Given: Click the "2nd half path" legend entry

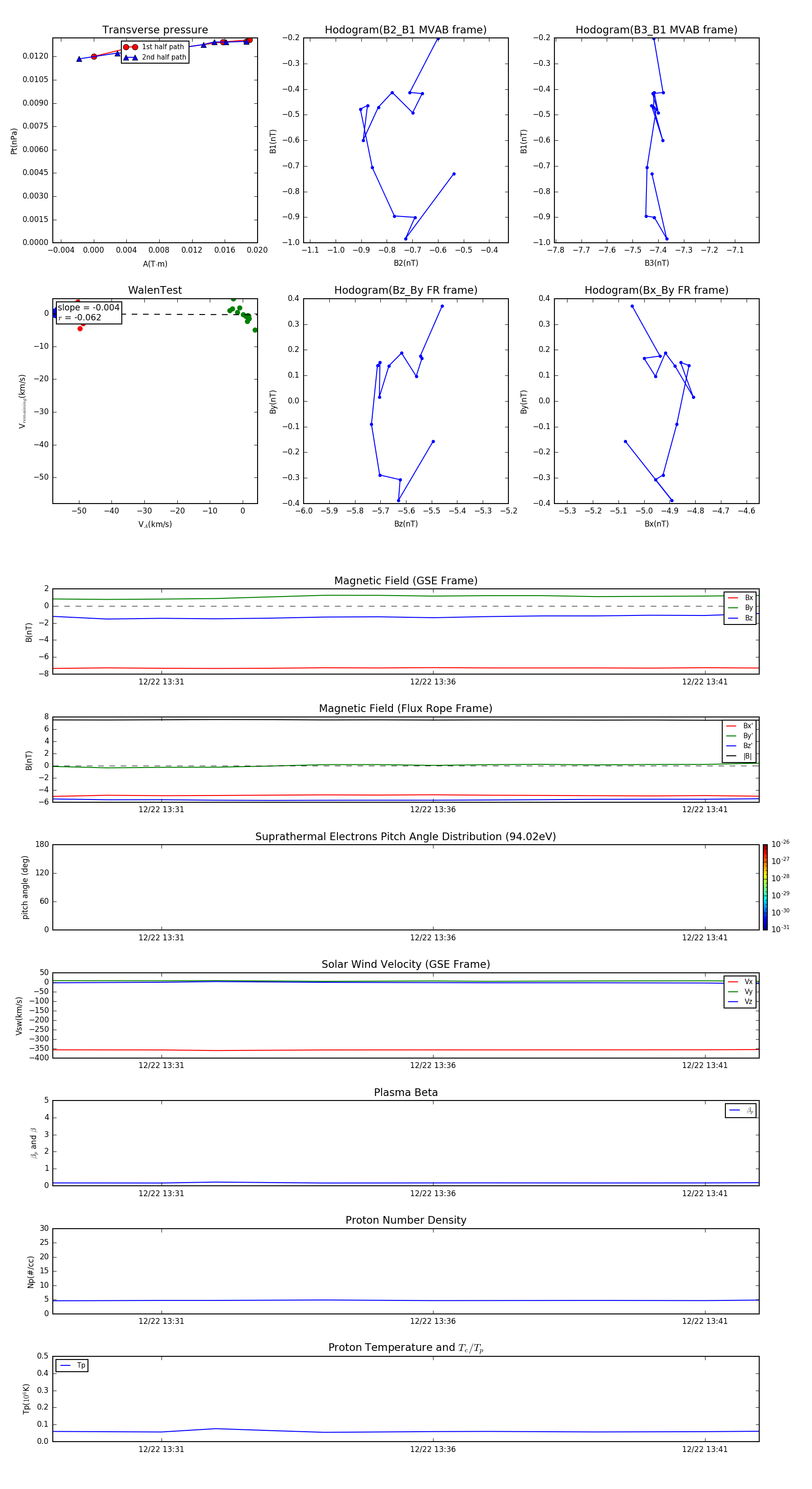Looking at the screenshot, I should pos(155,57).
